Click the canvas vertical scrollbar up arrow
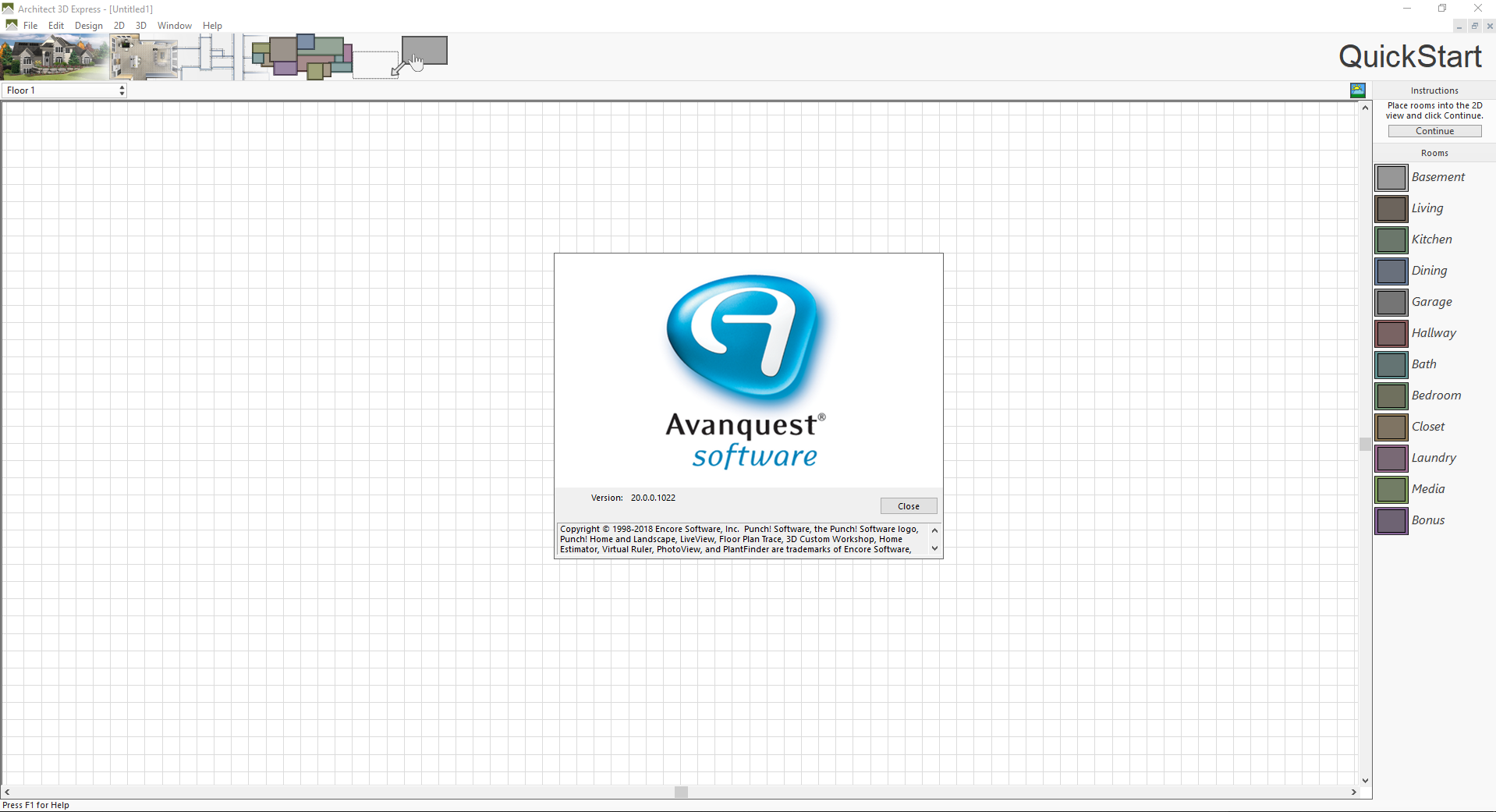Image resolution: width=1496 pixels, height=812 pixels. click(1365, 108)
